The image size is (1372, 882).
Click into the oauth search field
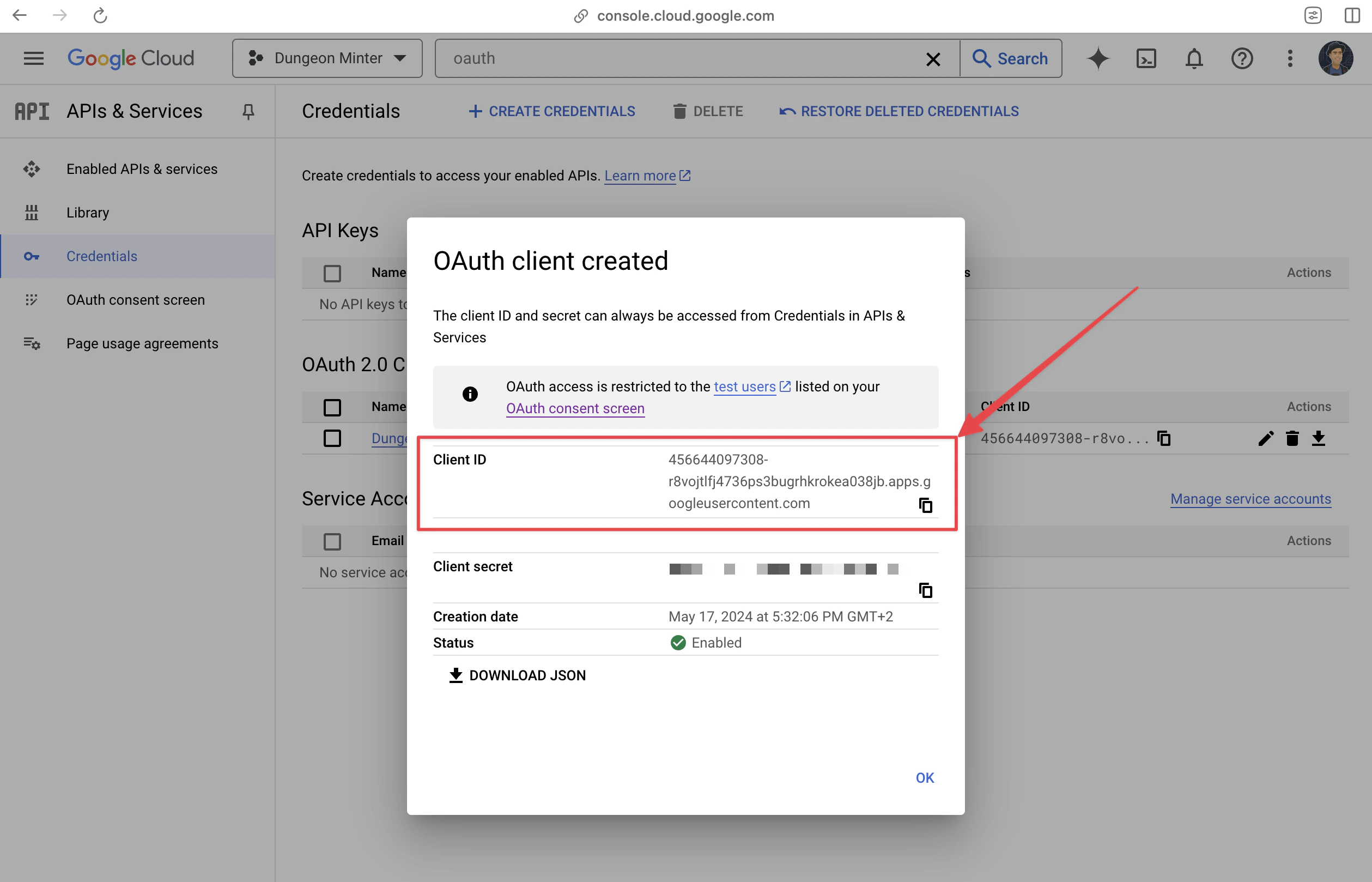pos(681,58)
